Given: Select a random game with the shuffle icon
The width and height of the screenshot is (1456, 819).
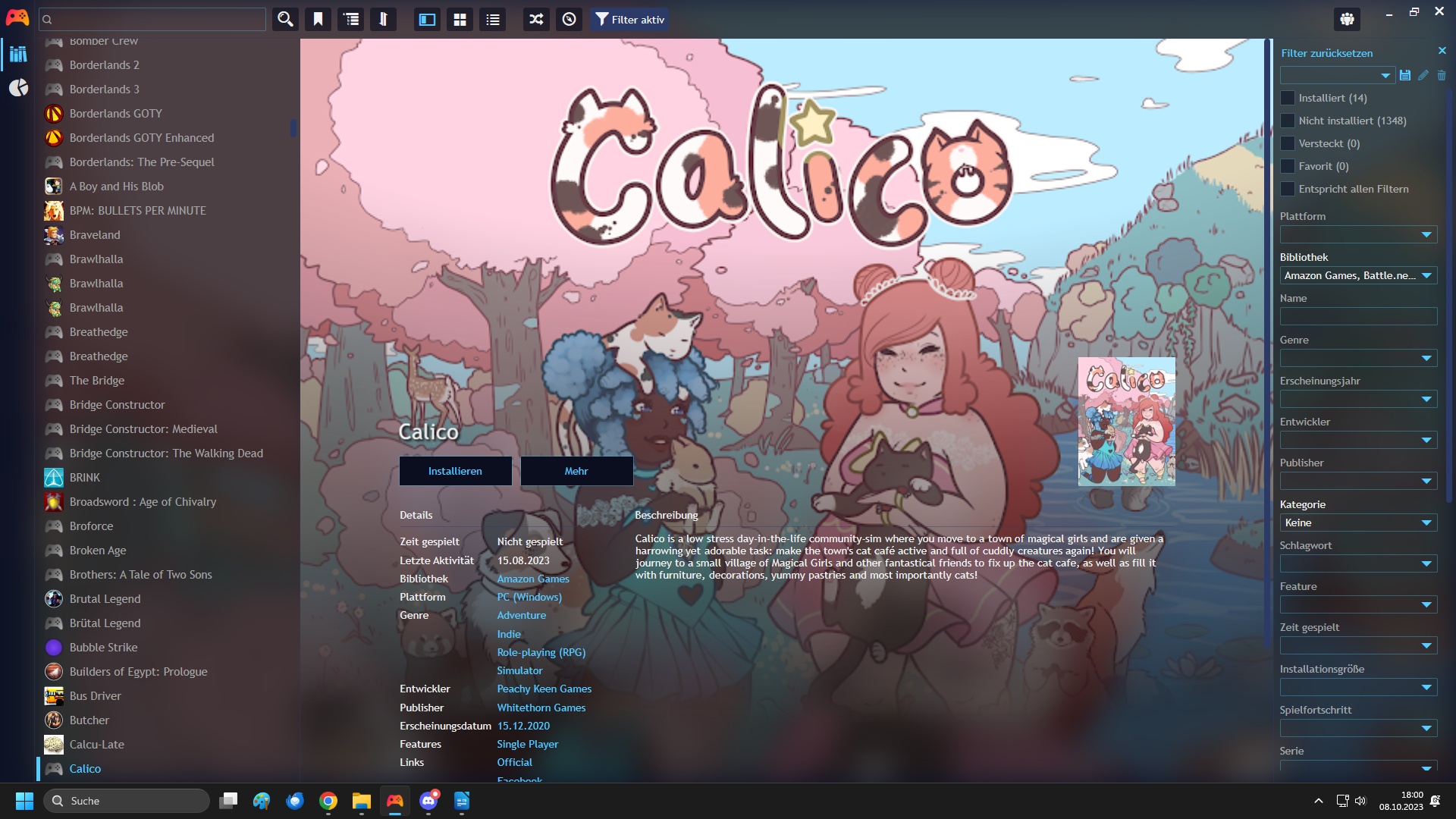Looking at the screenshot, I should click(535, 19).
